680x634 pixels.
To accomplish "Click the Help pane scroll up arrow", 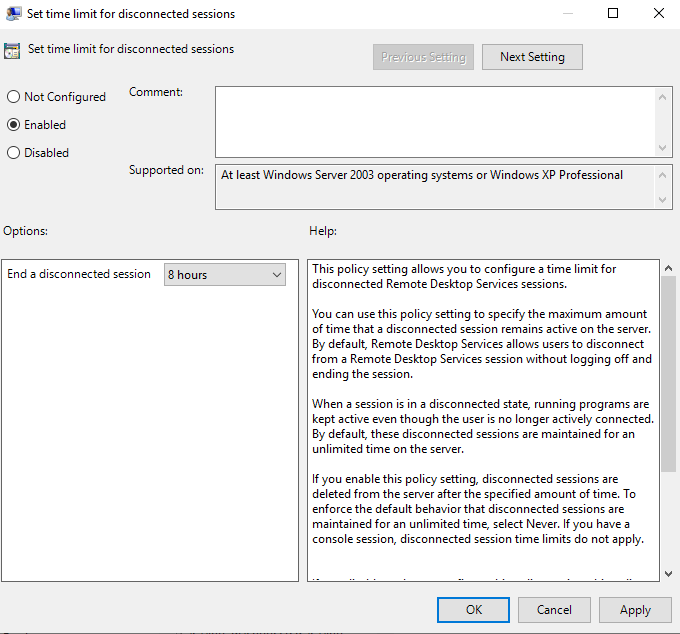I will 668,268.
